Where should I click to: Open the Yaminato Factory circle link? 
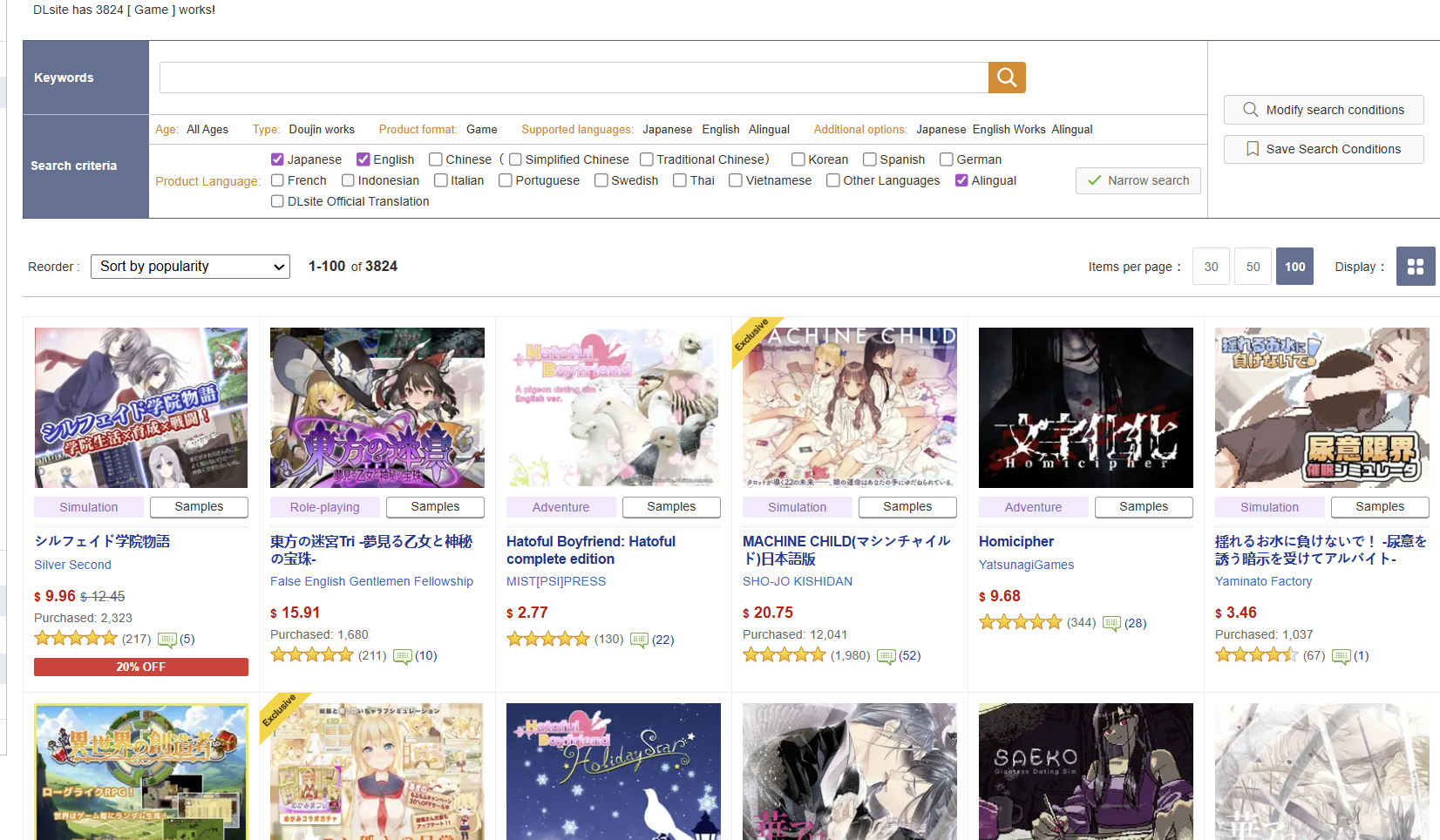tap(1263, 581)
